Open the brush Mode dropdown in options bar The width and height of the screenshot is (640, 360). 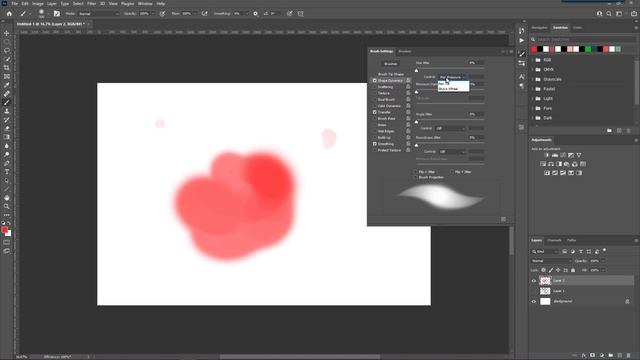pyautogui.click(x=98, y=13)
